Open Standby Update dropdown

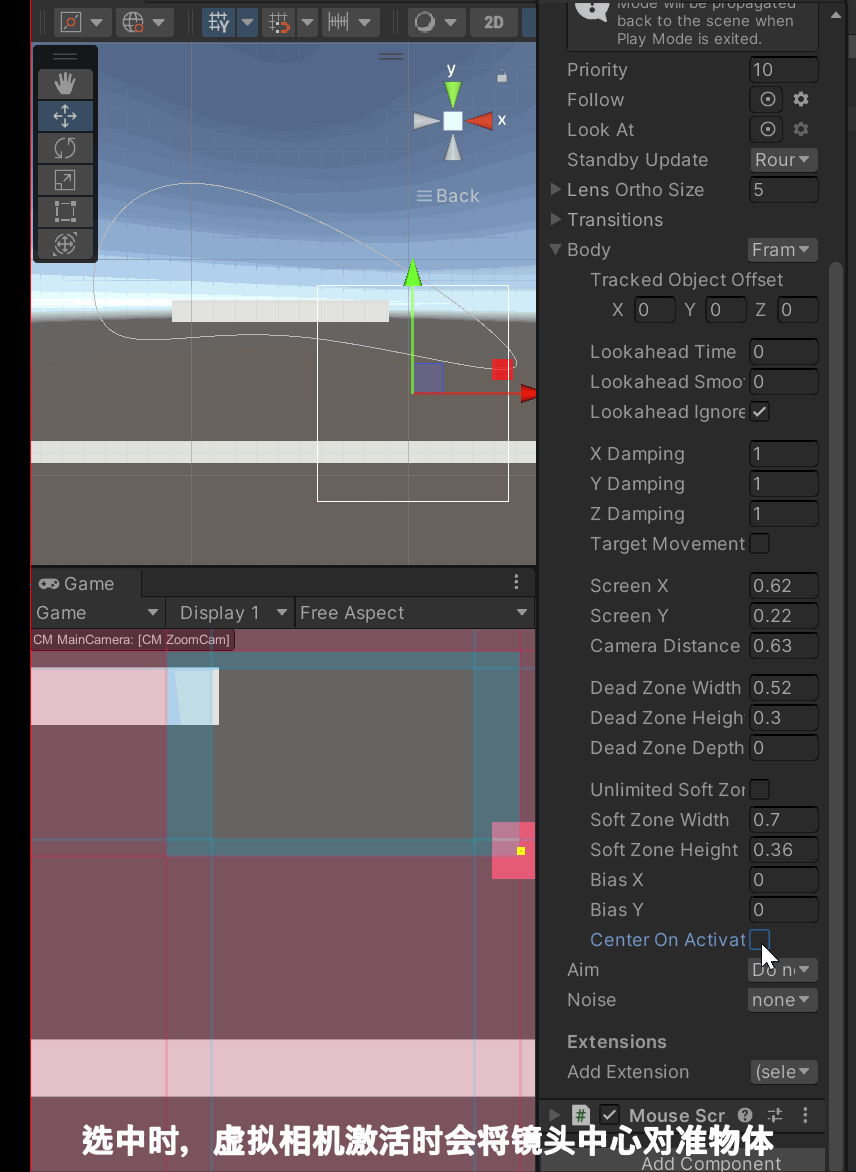[x=783, y=160]
